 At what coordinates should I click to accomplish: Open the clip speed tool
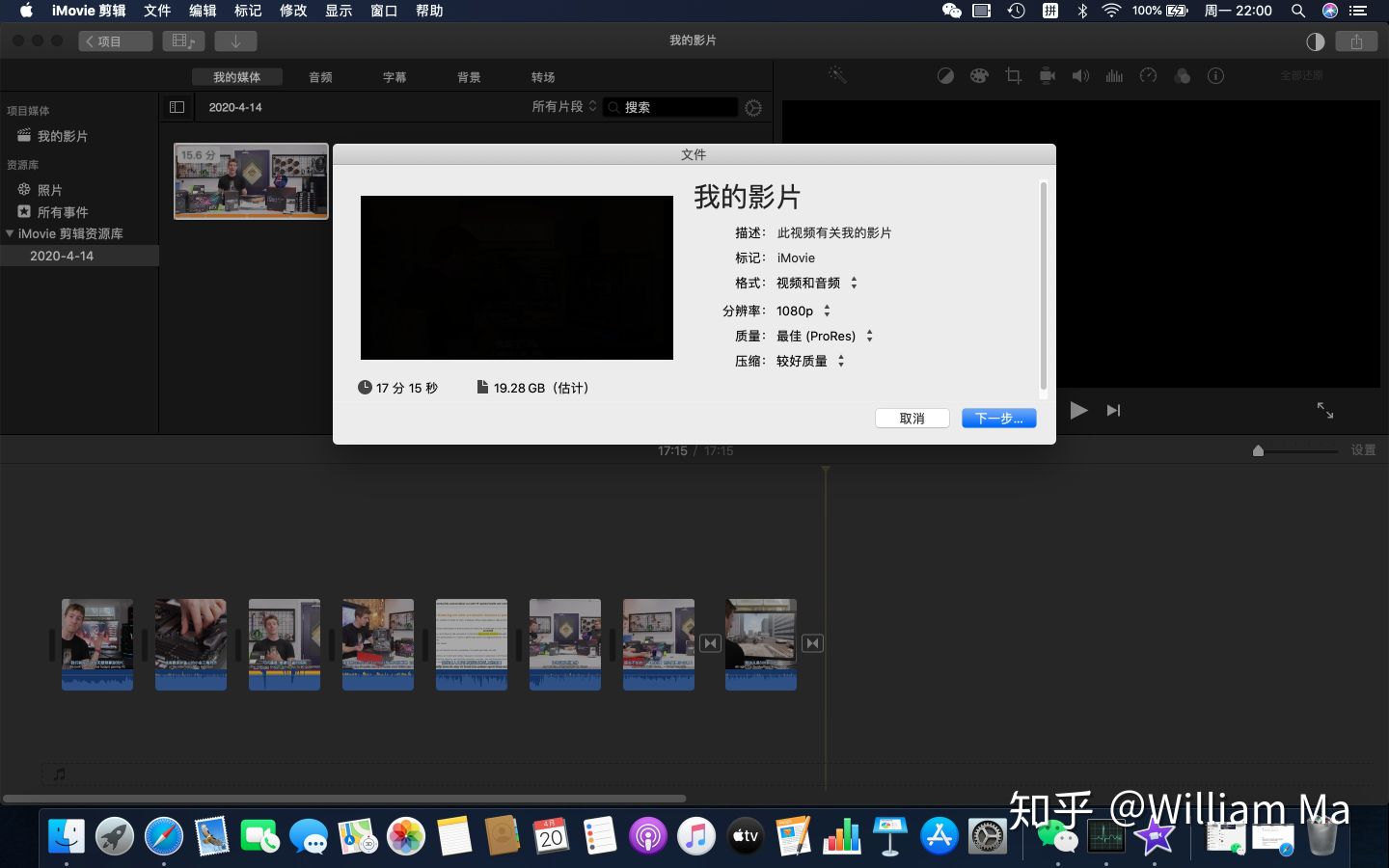point(1148,75)
